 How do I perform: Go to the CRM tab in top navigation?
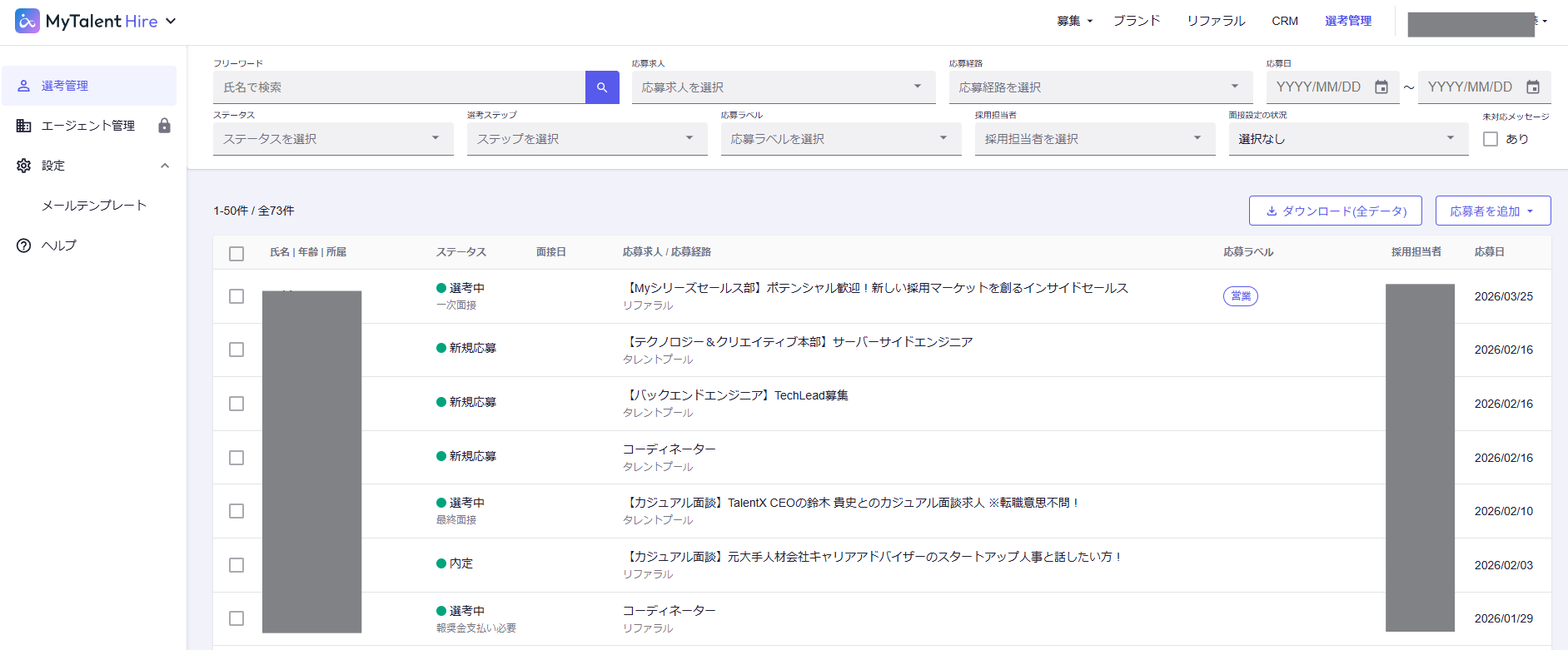1284,21
